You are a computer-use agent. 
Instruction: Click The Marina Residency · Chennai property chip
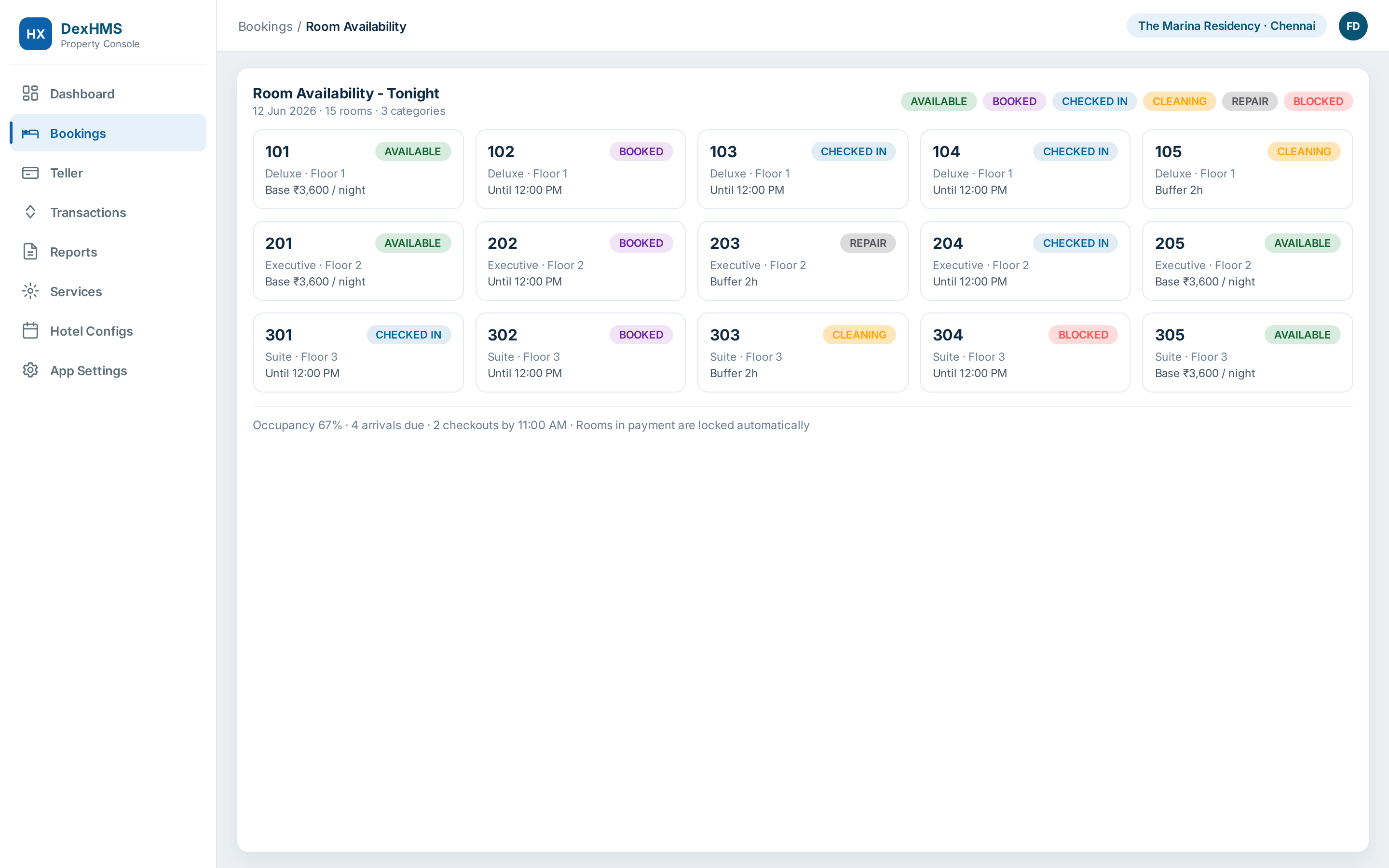(1226, 26)
